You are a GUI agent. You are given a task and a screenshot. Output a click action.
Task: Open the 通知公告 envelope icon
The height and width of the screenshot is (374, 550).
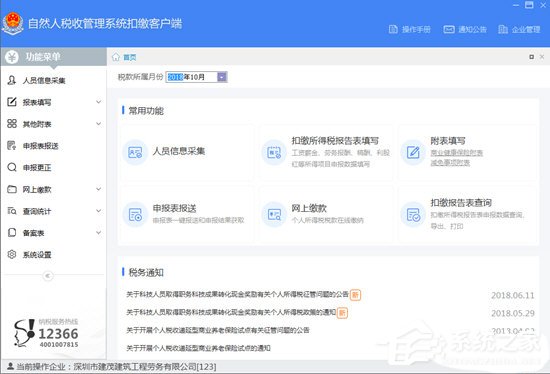tap(449, 29)
